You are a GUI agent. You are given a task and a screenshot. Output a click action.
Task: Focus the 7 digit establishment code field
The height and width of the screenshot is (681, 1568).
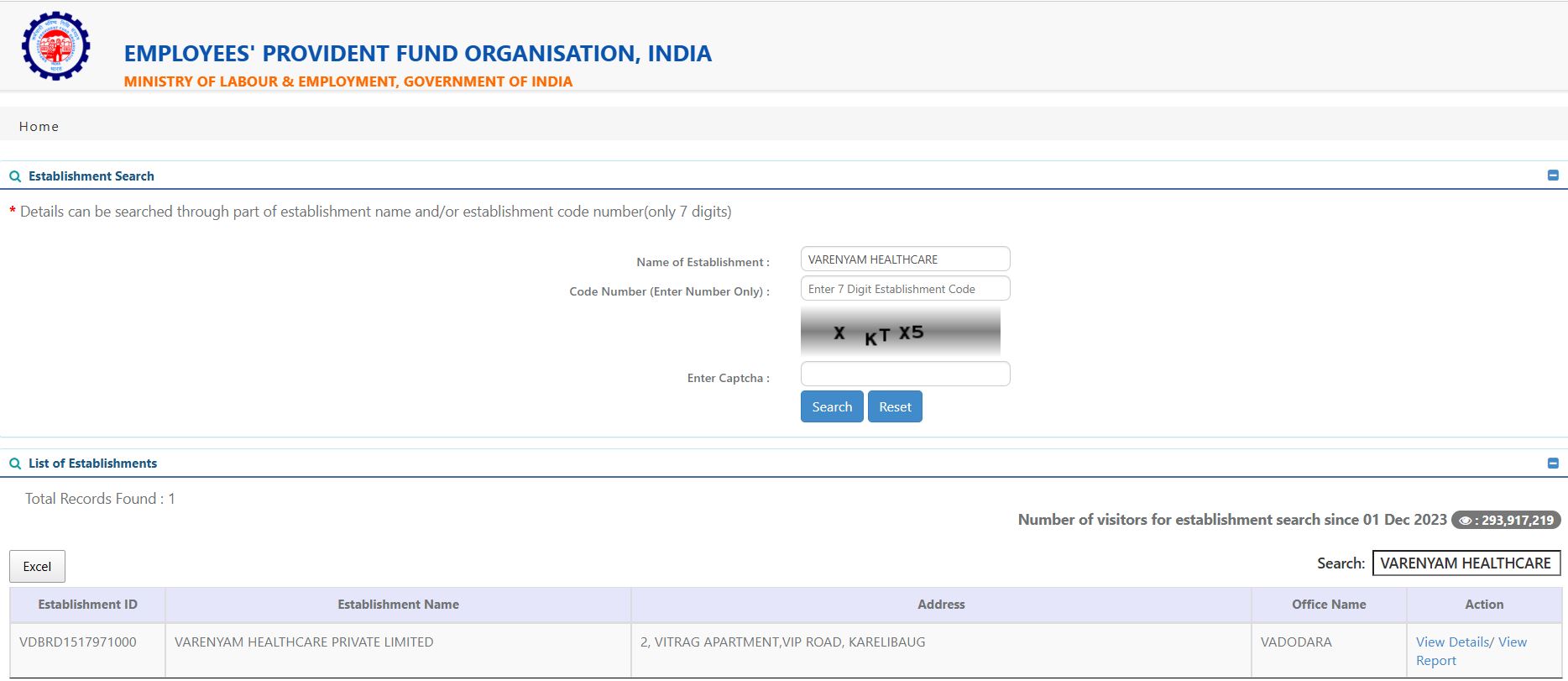coord(905,289)
